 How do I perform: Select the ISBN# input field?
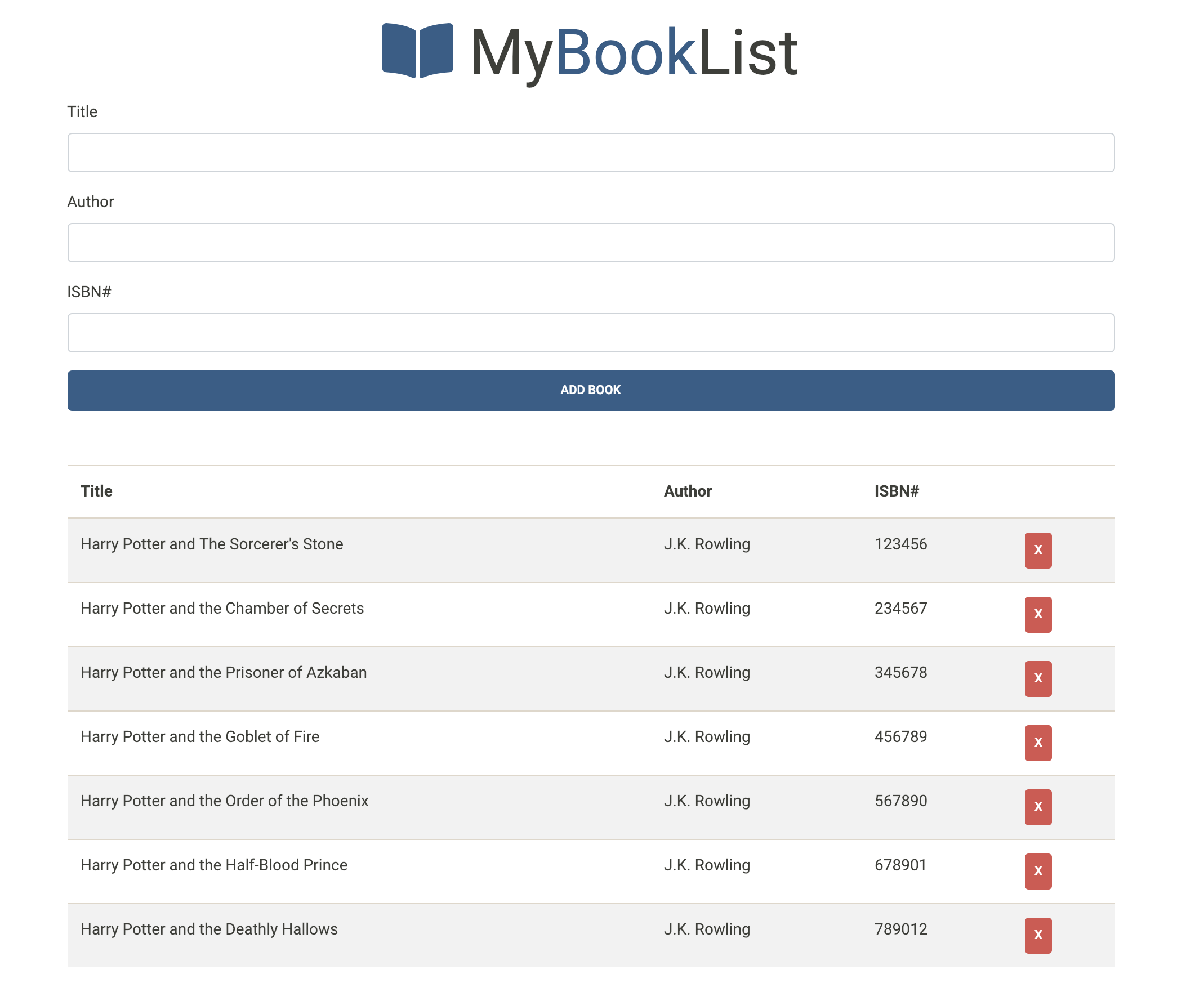pos(591,333)
